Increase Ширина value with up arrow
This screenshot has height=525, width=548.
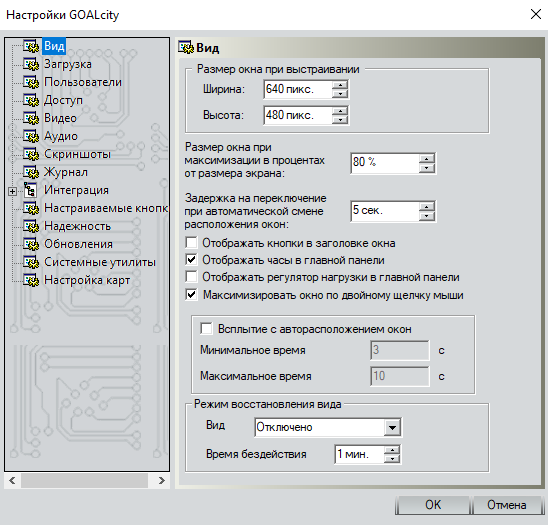tap(340, 85)
